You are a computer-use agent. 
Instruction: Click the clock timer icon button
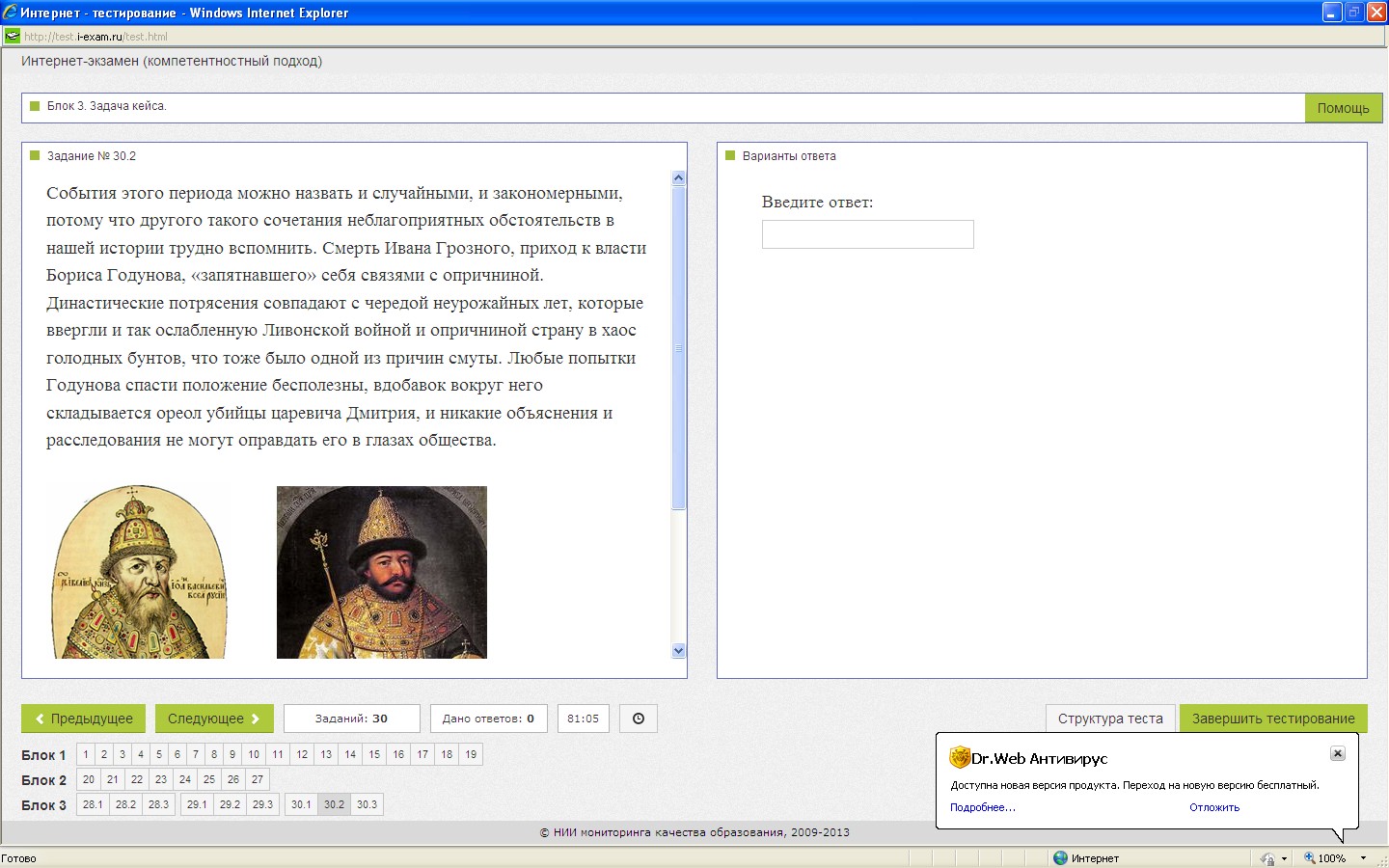(x=638, y=719)
